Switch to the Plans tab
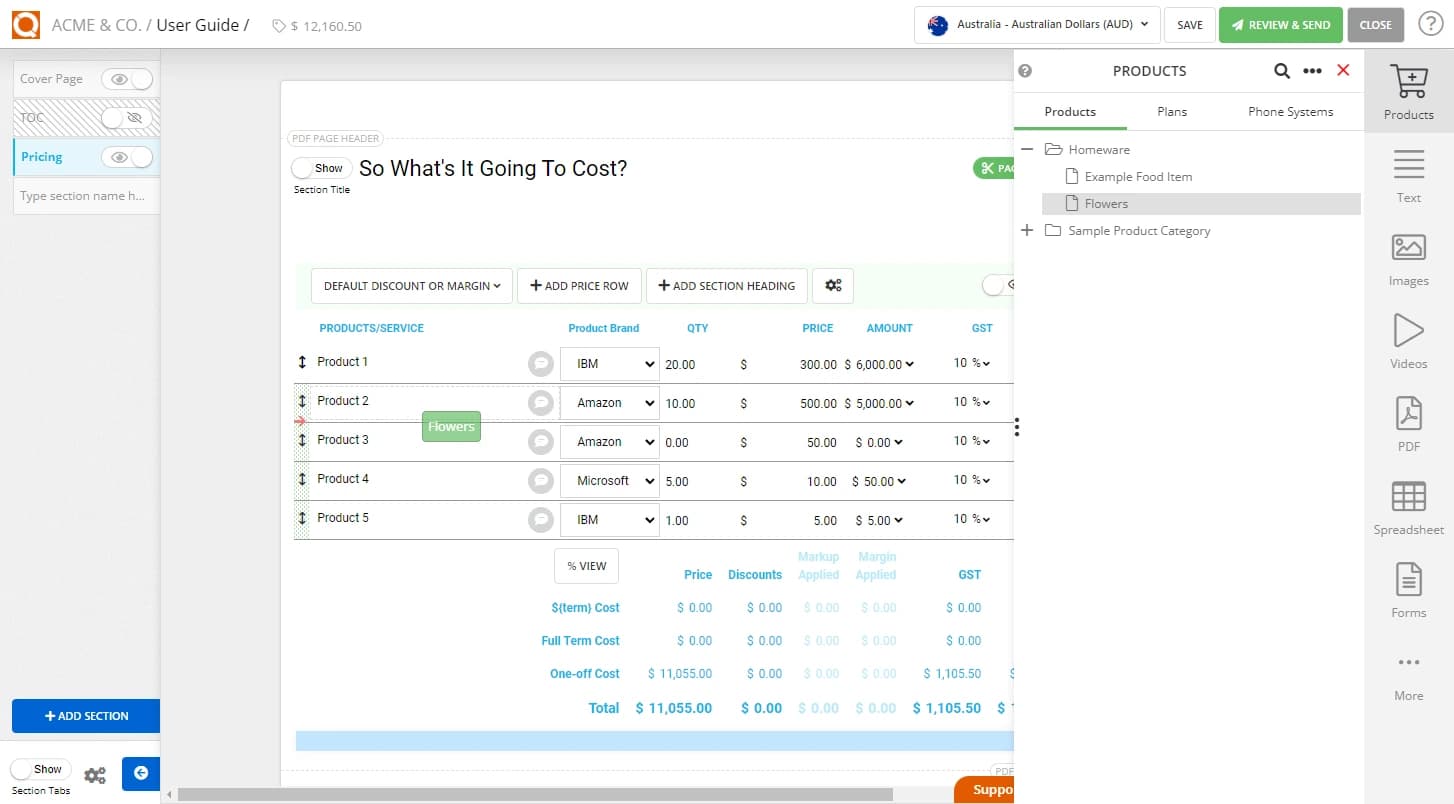1454x804 pixels. [1171, 111]
